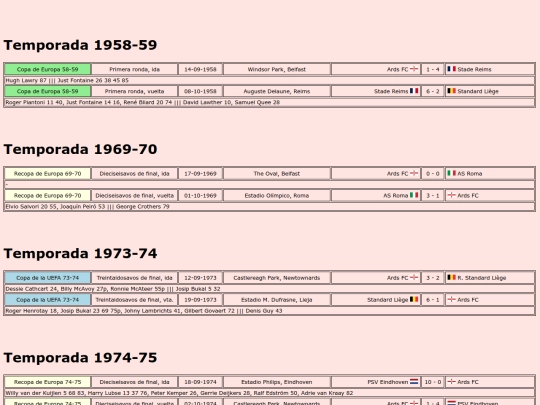This screenshot has height=405, width=540.
Task: Click Ards FC flag in the 01-10-1969 row
Action: point(451,195)
